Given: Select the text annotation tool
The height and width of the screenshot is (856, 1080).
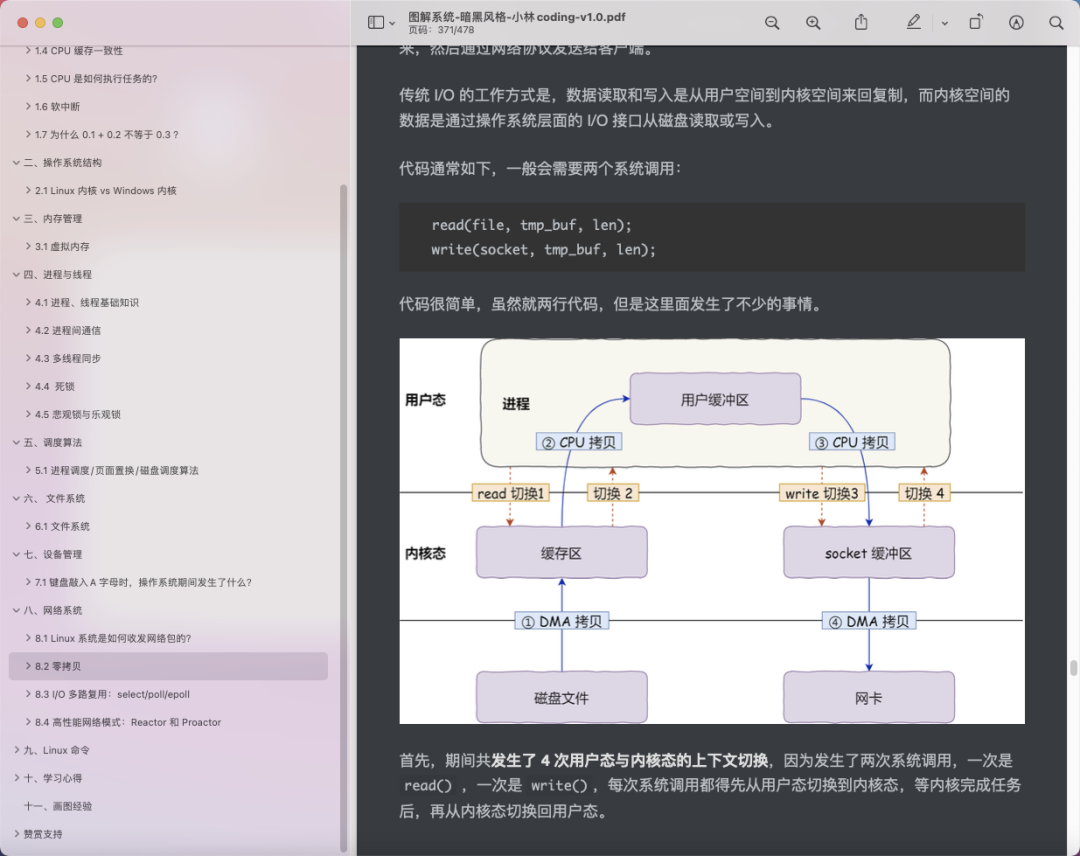Looking at the screenshot, I should click(1016, 22).
